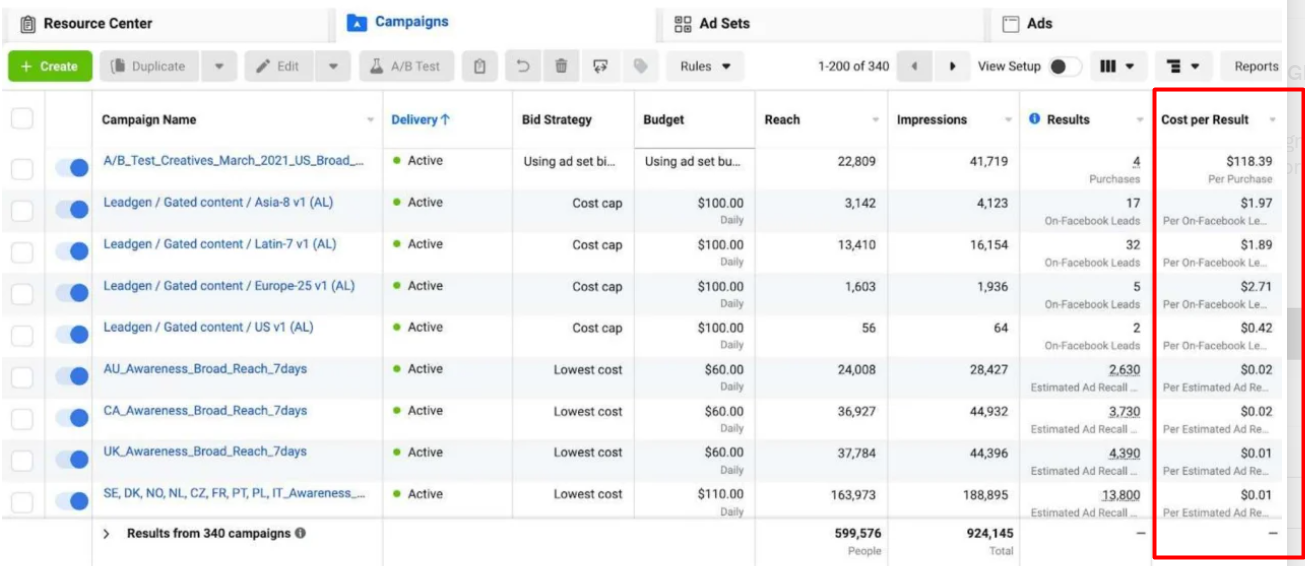Go to previous page of campaigns
Image resolution: width=1305 pixels, height=566 pixels.
[914, 67]
